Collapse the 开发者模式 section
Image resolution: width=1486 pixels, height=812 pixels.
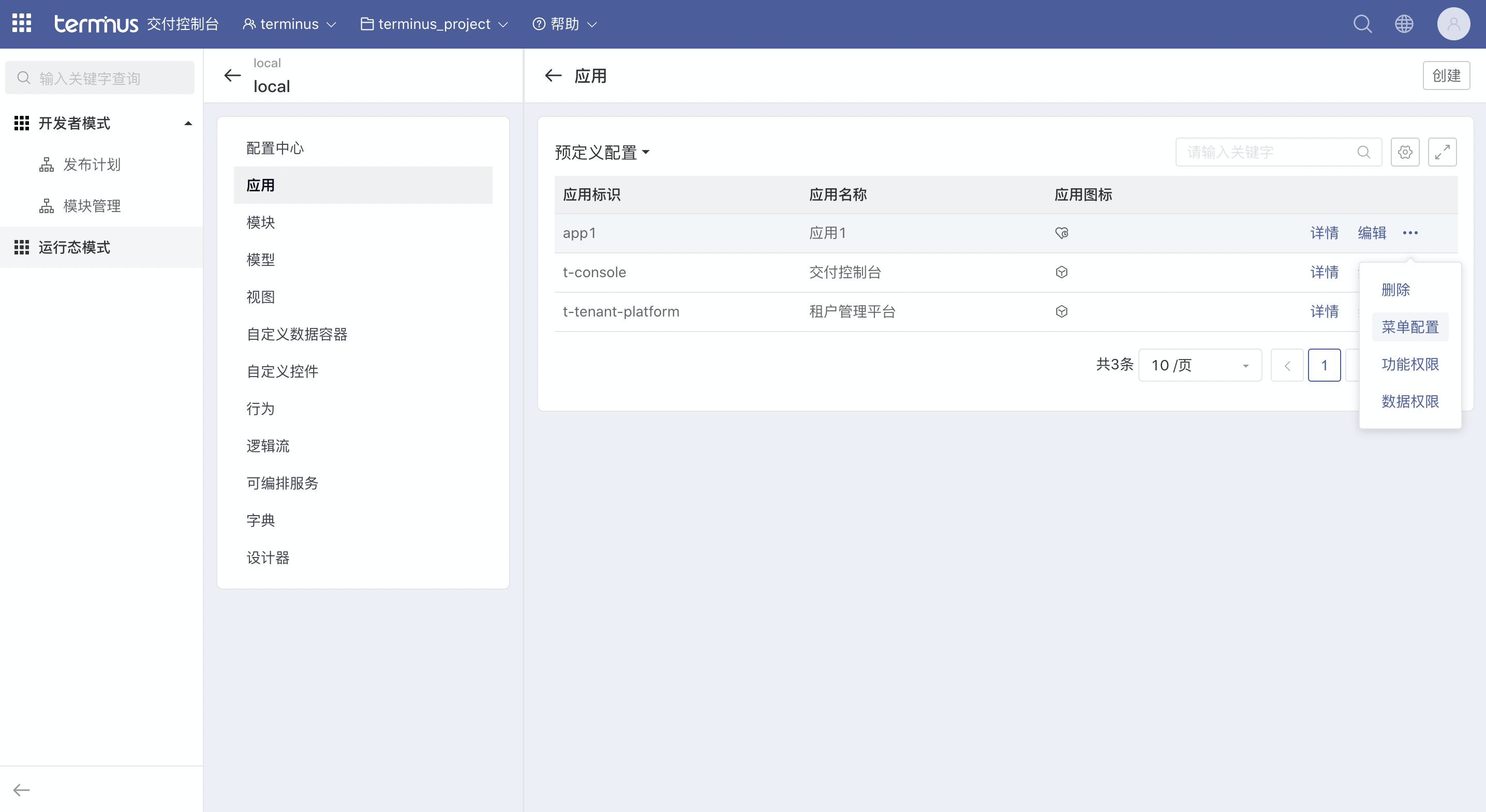click(187, 124)
